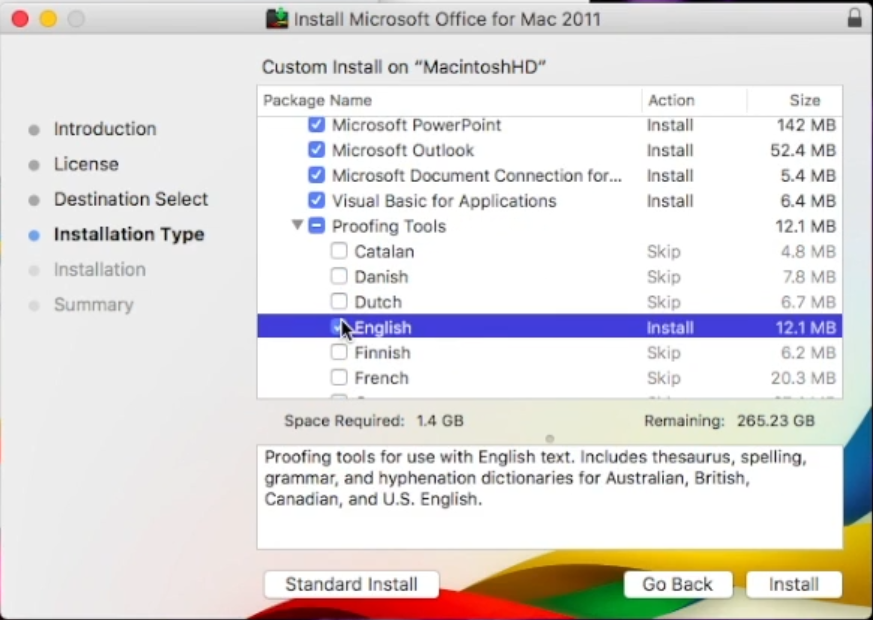The width and height of the screenshot is (873, 620).
Task: Click the Go Back button
Action: pyautogui.click(x=678, y=584)
